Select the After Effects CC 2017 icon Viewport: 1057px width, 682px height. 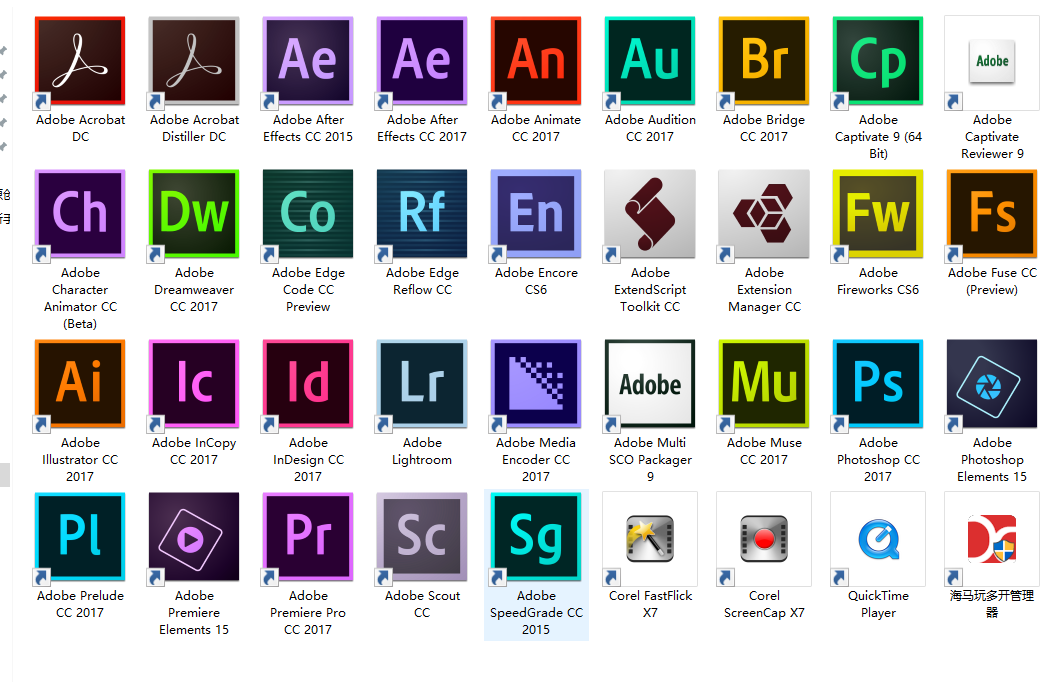[x=422, y=61]
